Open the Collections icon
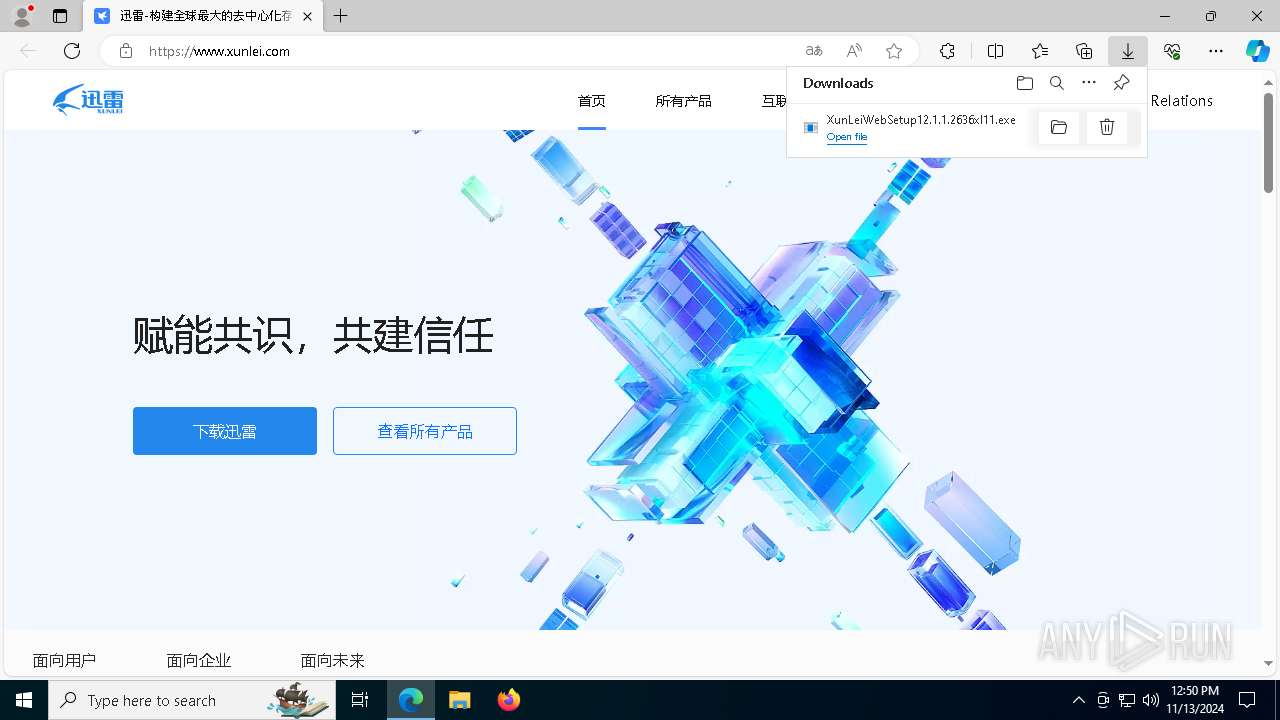1280x720 pixels. point(1084,51)
